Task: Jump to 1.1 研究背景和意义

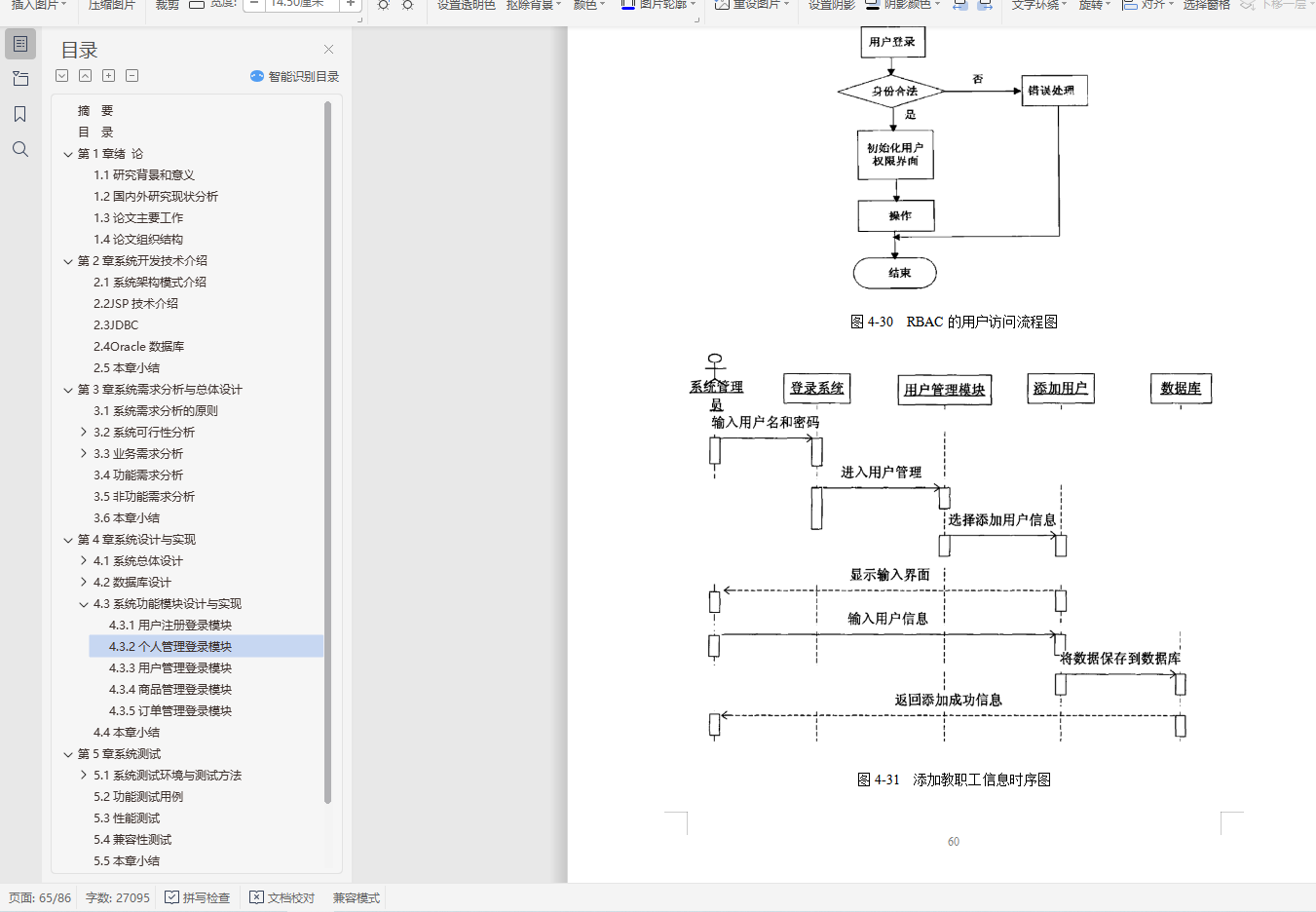Action: coord(144,175)
